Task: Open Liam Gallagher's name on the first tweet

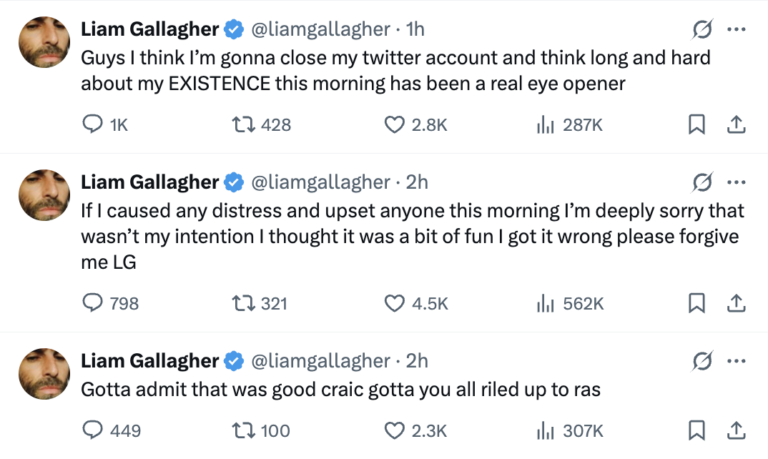Action: [149, 29]
